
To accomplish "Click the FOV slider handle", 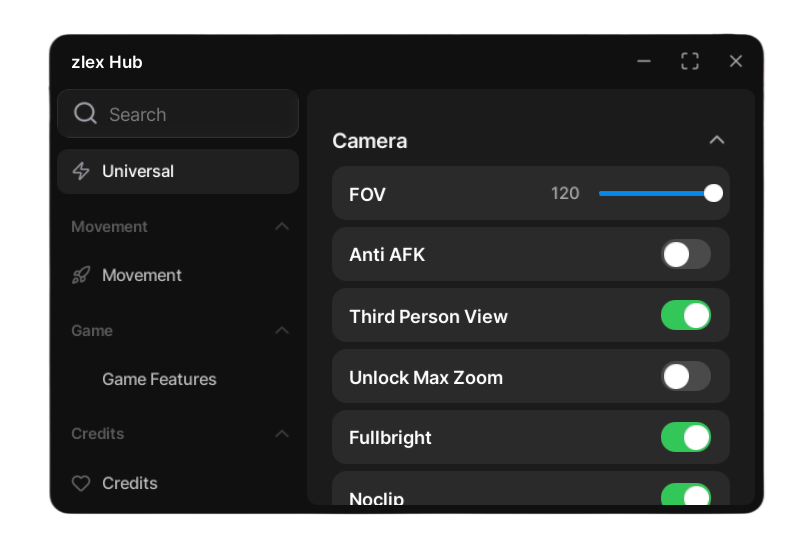I will pyautogui.click(x=713, y=193).
